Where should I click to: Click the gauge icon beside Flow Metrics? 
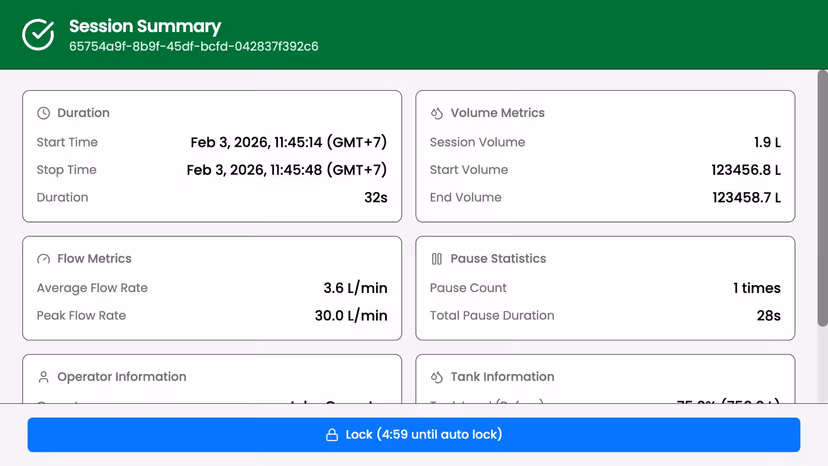point(44,259)
